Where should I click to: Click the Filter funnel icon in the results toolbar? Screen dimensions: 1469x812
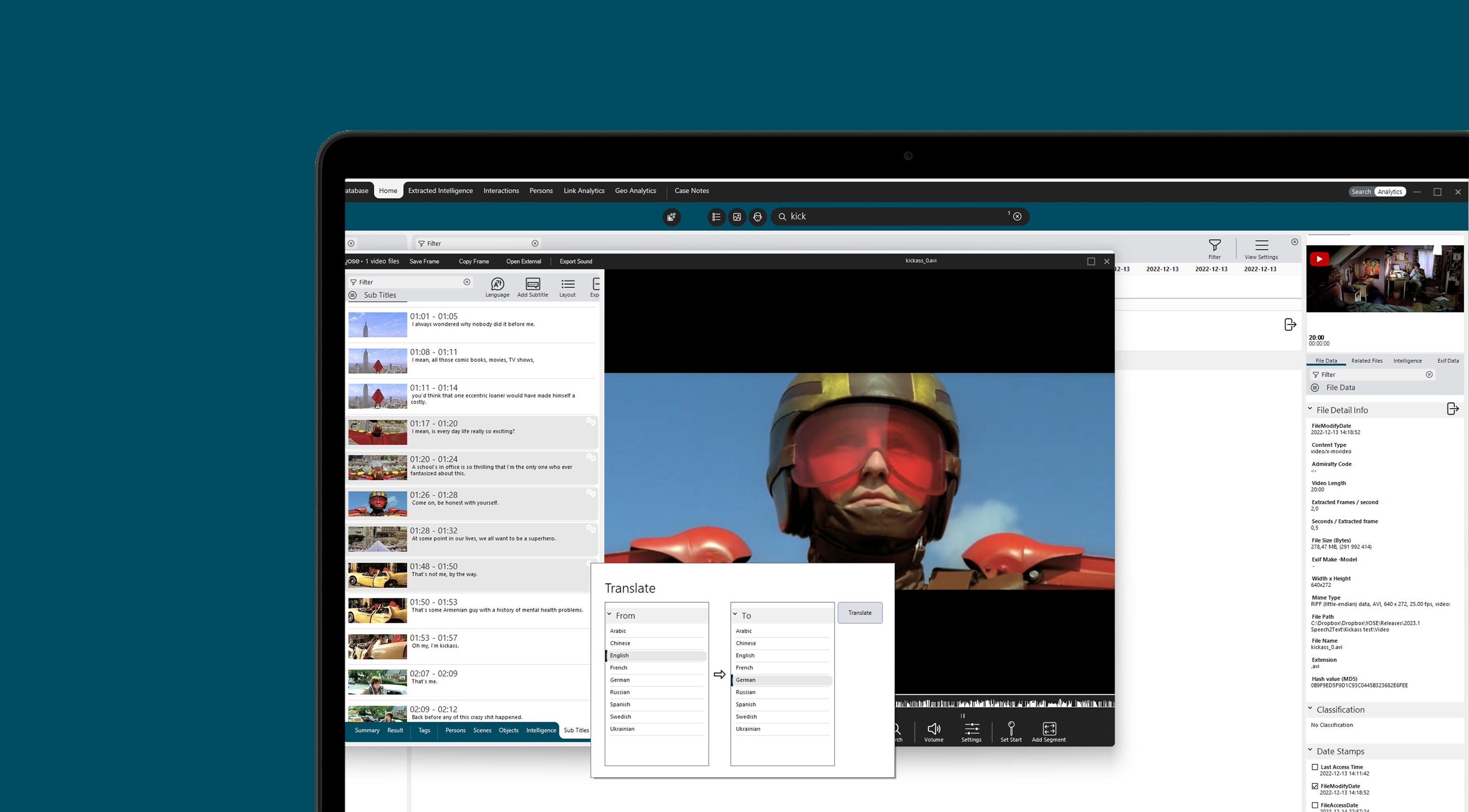pyautogui.click(x=1214, y=249)
